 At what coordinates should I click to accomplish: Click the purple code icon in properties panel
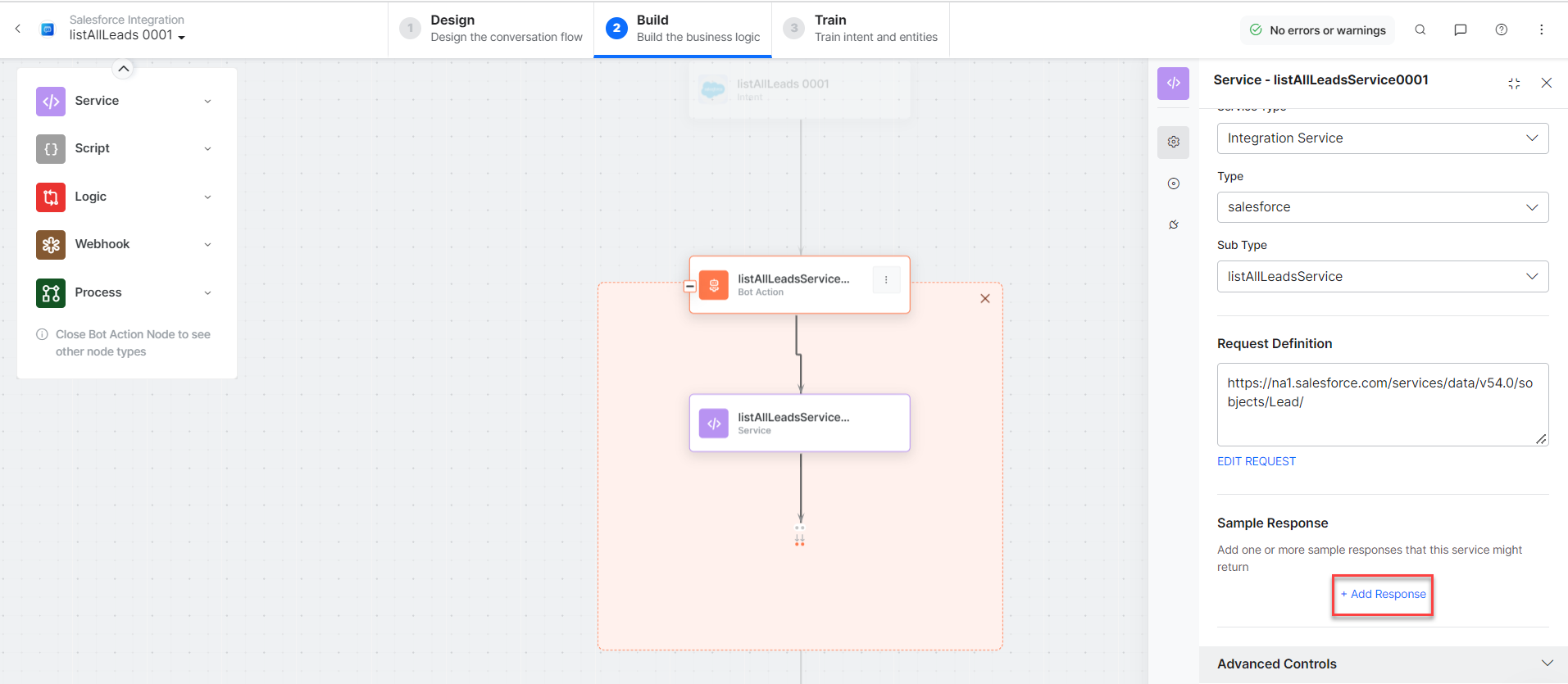[1173, 83]
